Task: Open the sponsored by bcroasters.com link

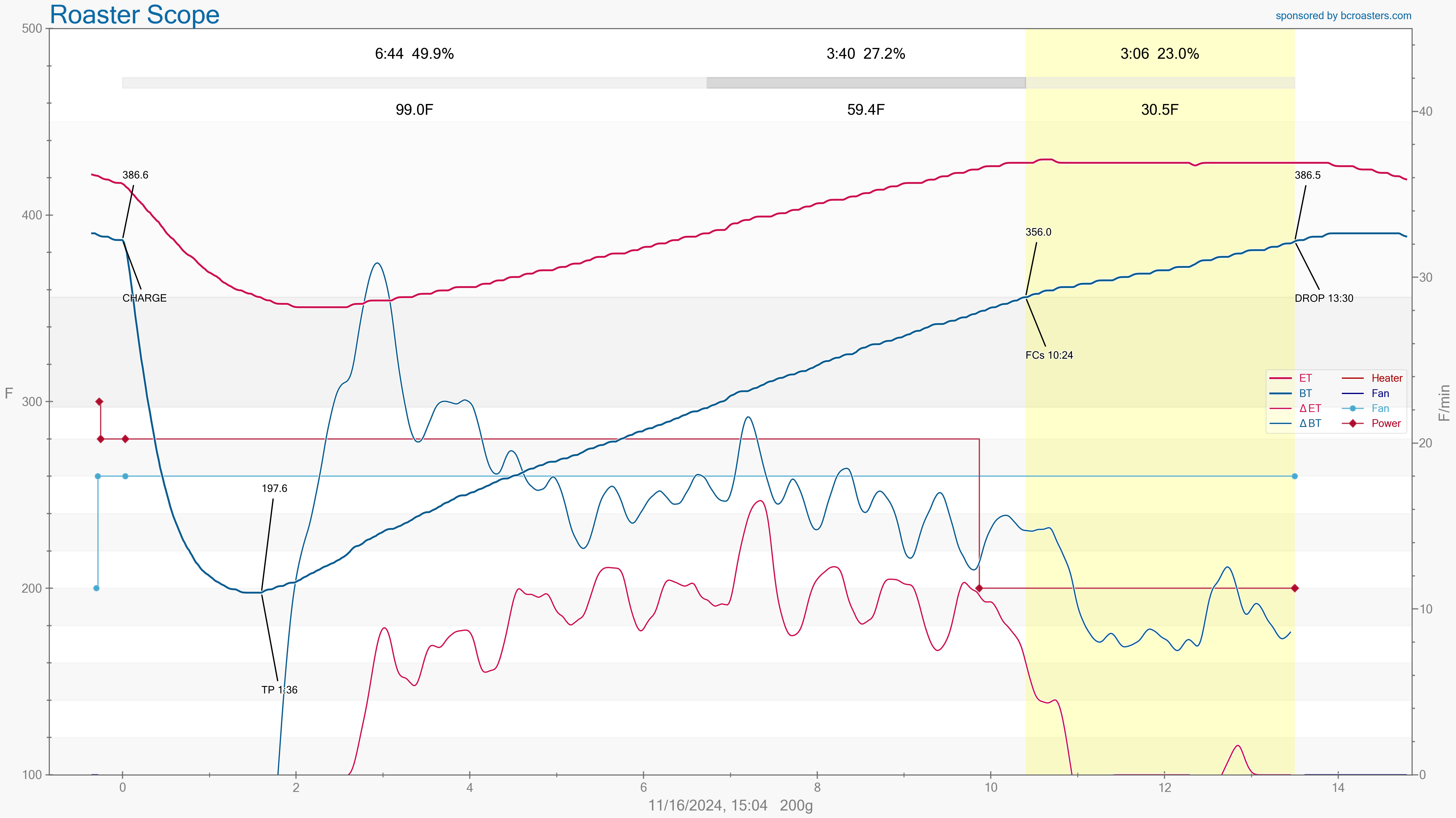Action: [1343, 16]
